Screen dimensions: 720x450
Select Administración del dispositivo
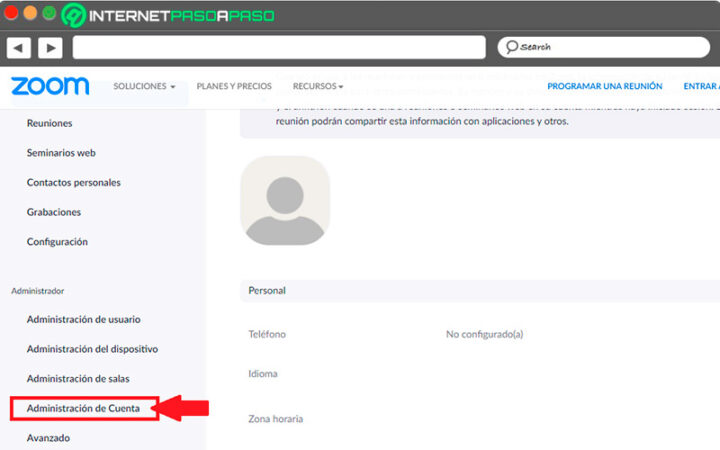point(92,349)
